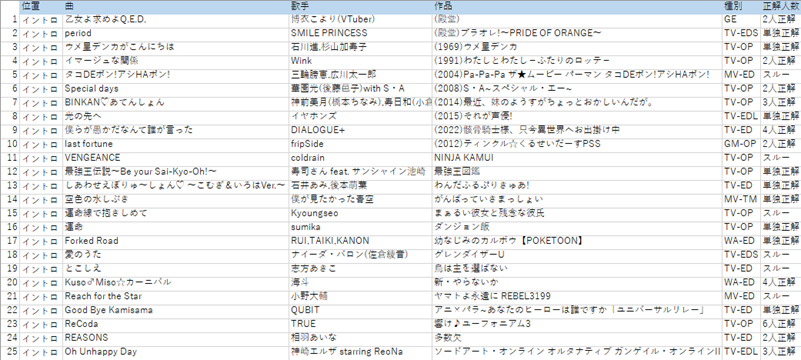Select the song cell 'ReCoda'
The image size is (801, 360).
pos(176,324)
